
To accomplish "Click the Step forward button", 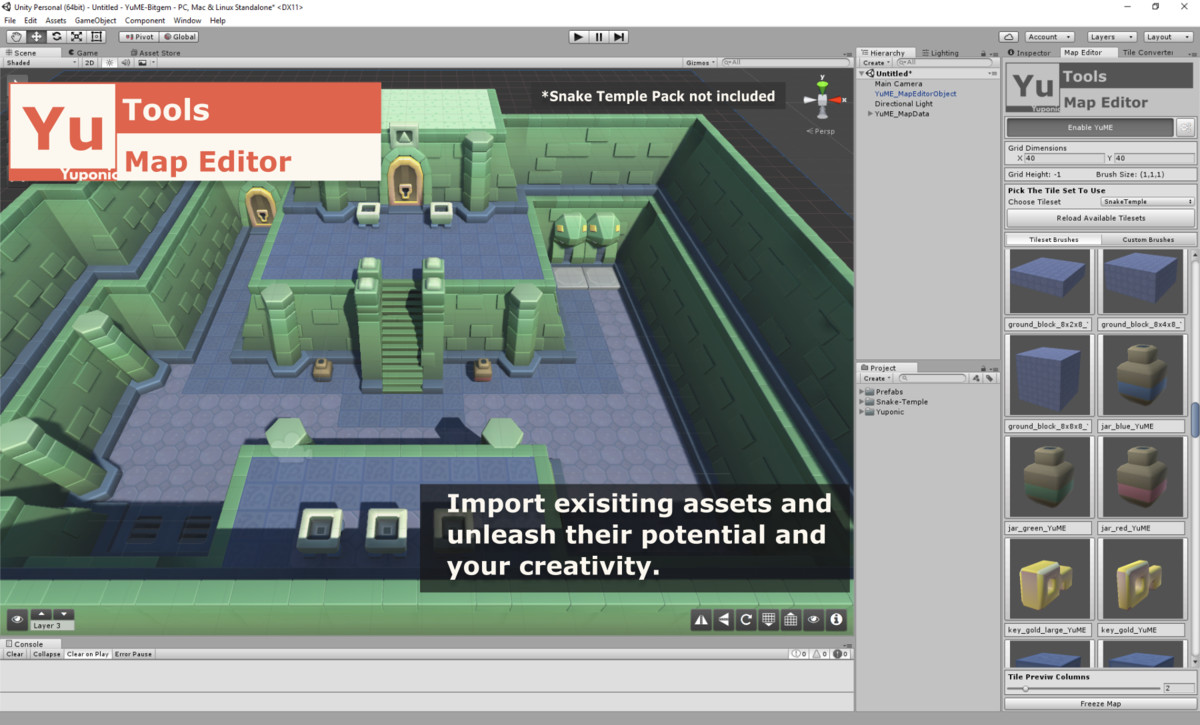I will 619,37.
